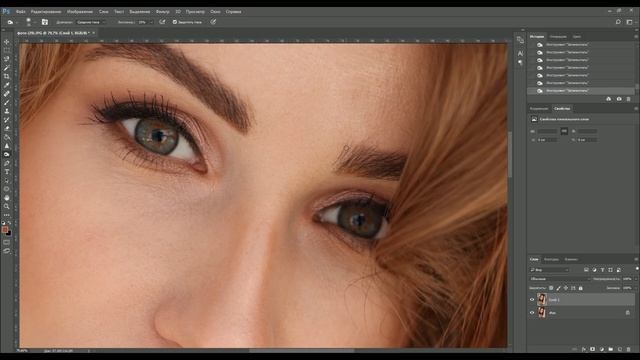This screenshot has width=640, height=360.
Task: Add layer style fx
Action: point(584,349)
